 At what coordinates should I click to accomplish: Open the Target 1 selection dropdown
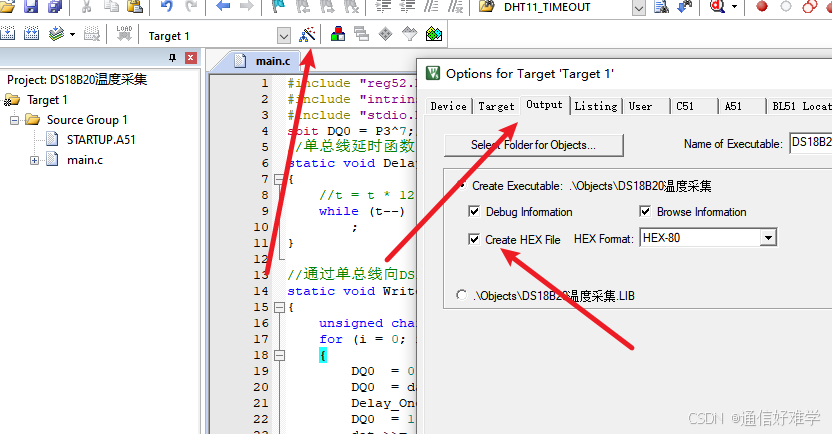(284, 36)
